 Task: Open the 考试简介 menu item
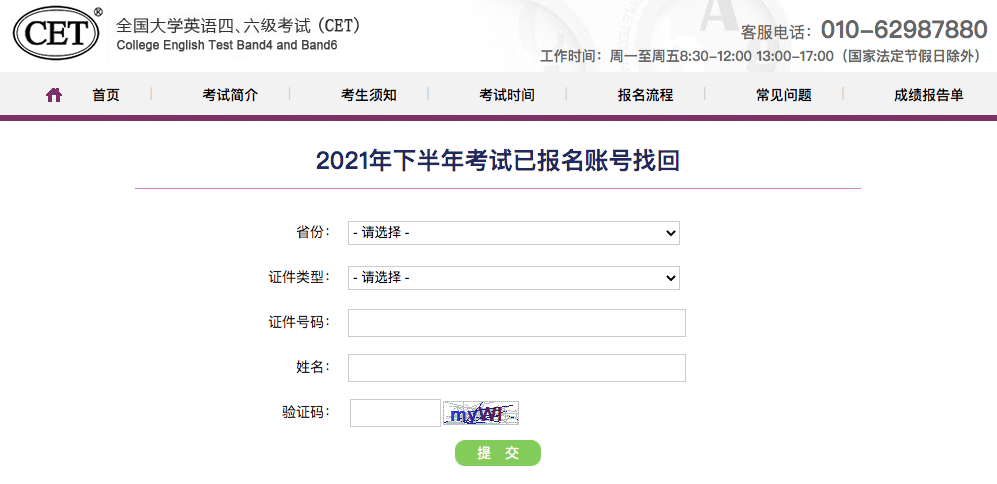click(230, 95)
